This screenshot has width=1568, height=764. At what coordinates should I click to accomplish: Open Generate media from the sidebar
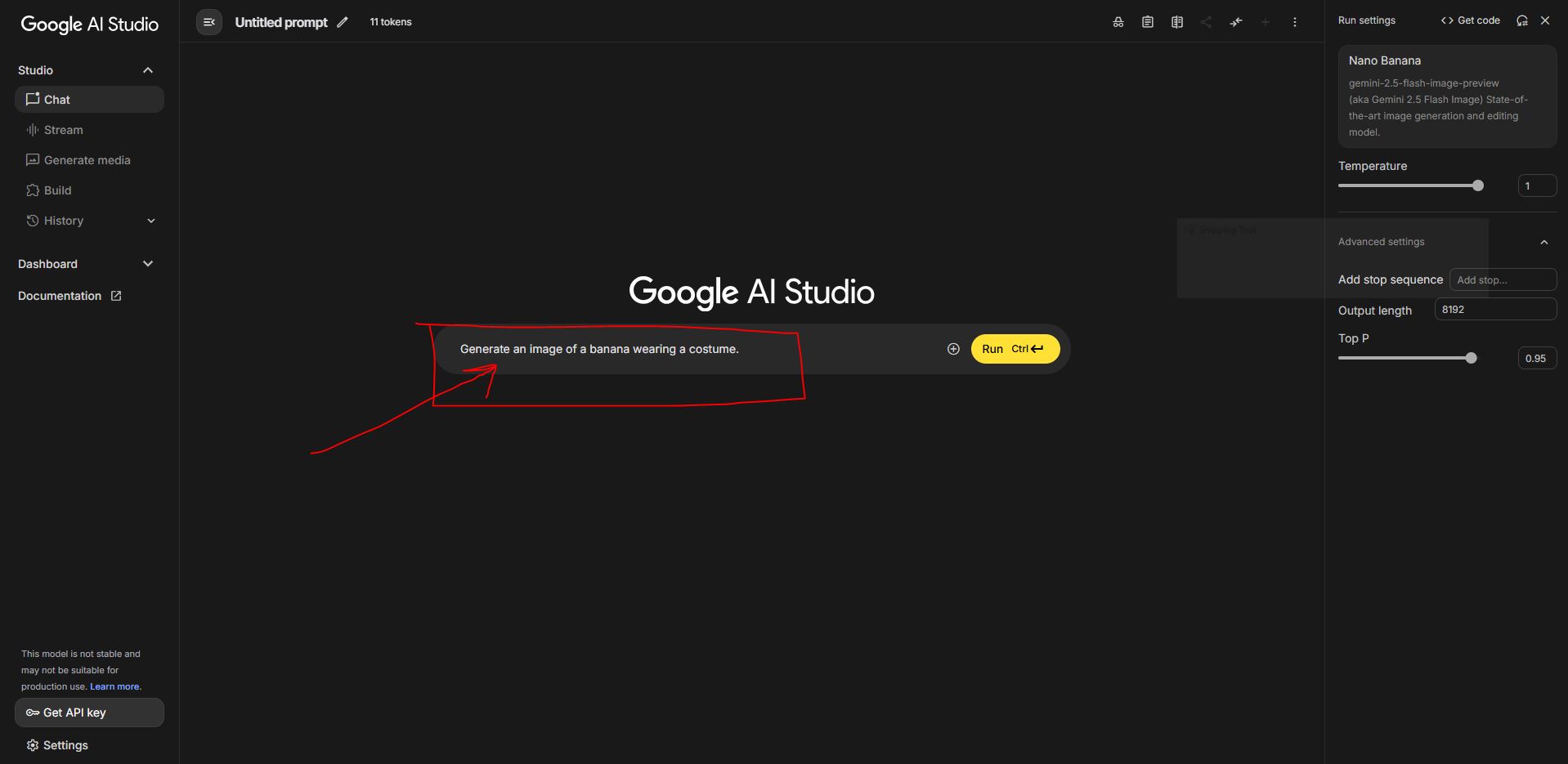pyautogui.click(x=86, y=159)
